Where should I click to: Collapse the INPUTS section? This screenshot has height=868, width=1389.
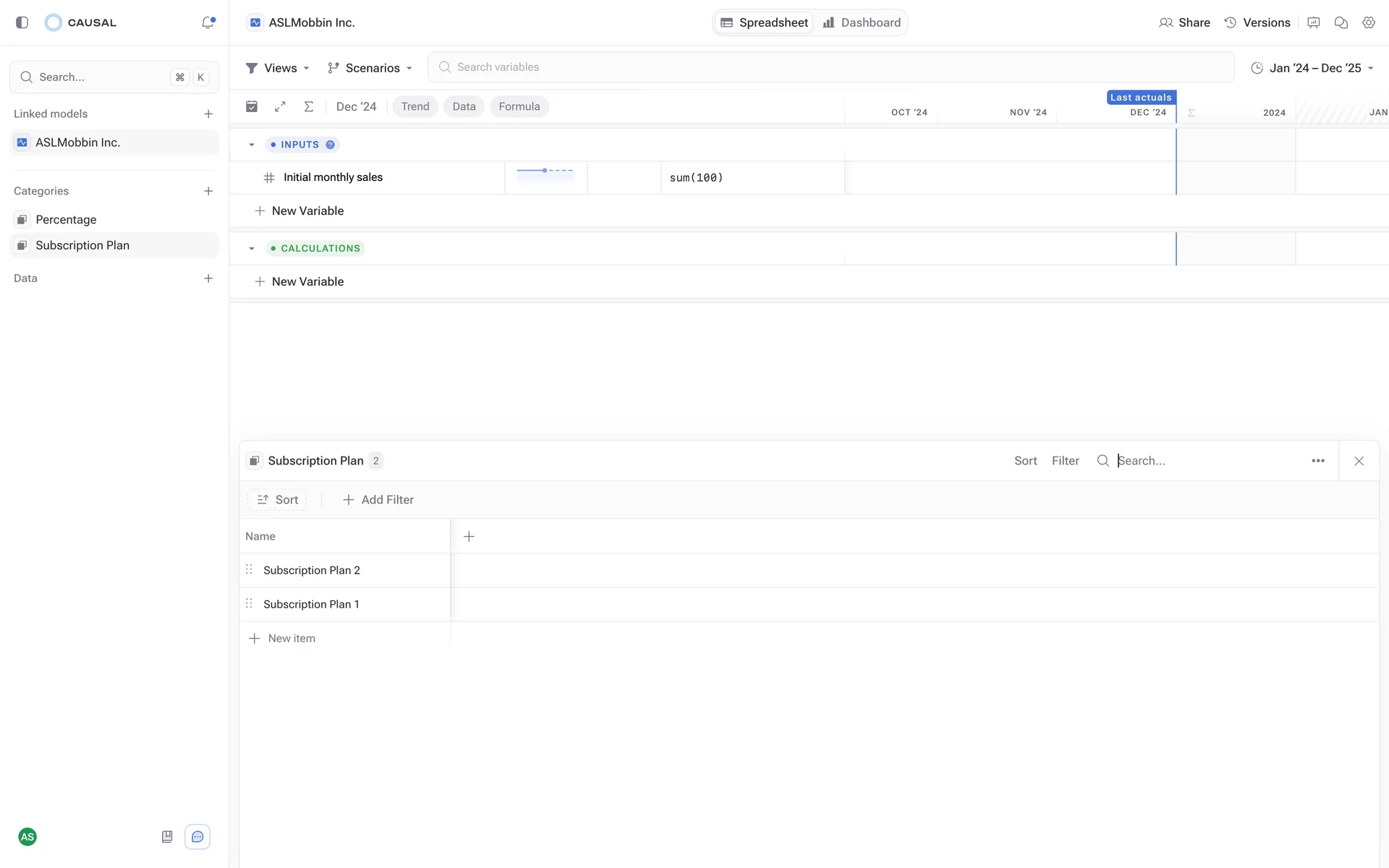[x=252, y=145]
